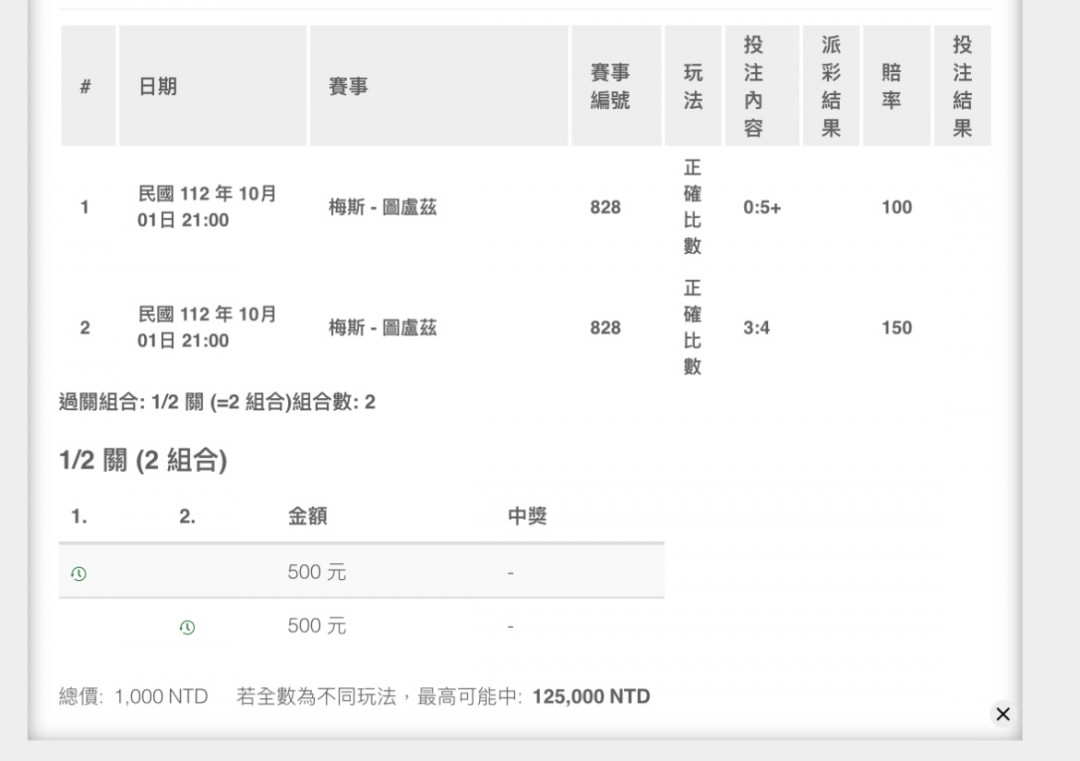Click the pending clock icon under column 2
This screenshot has height=761, width=1080.
coord(187,627)
